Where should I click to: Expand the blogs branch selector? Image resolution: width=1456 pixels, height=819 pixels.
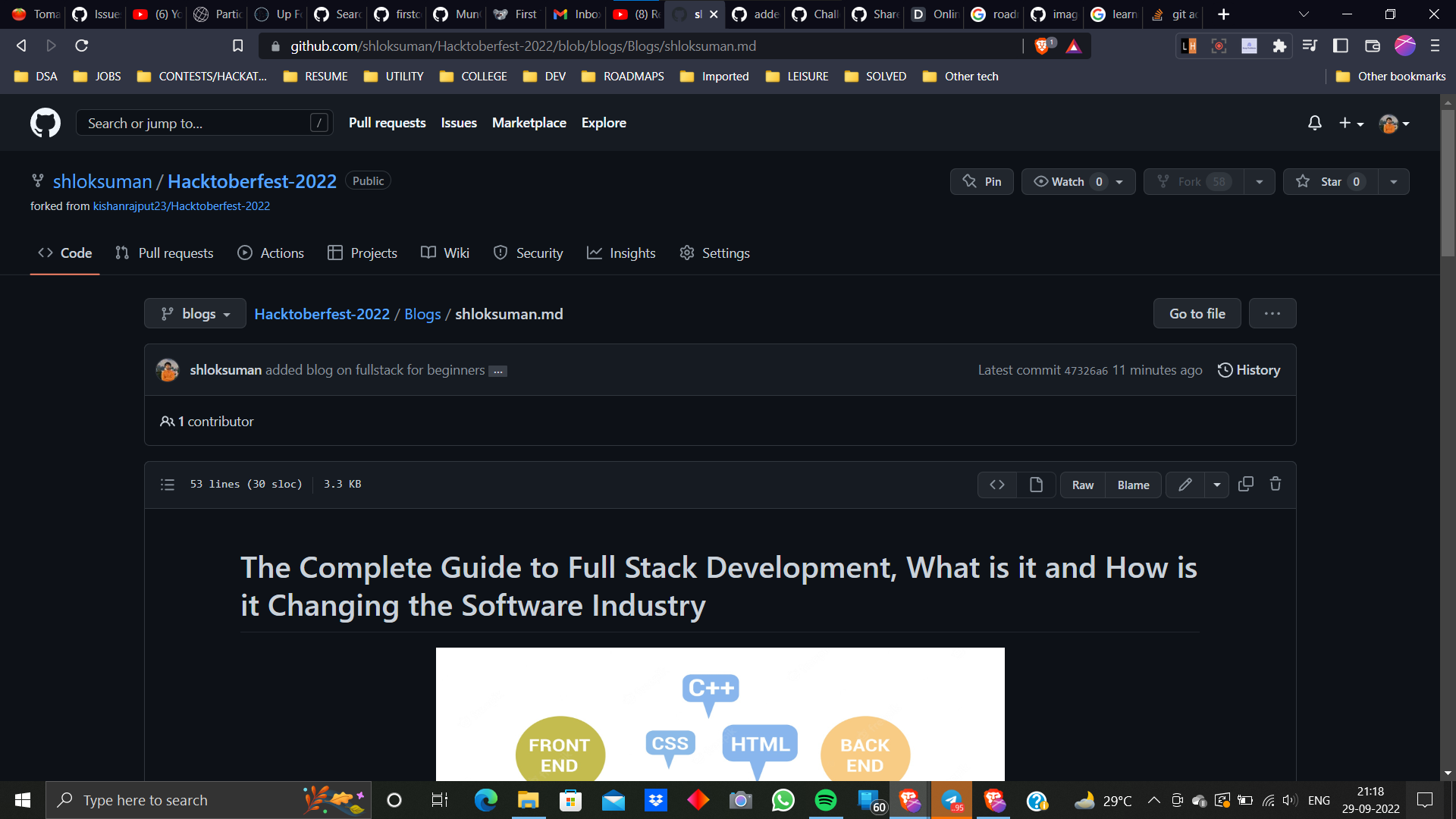(194, 313)
